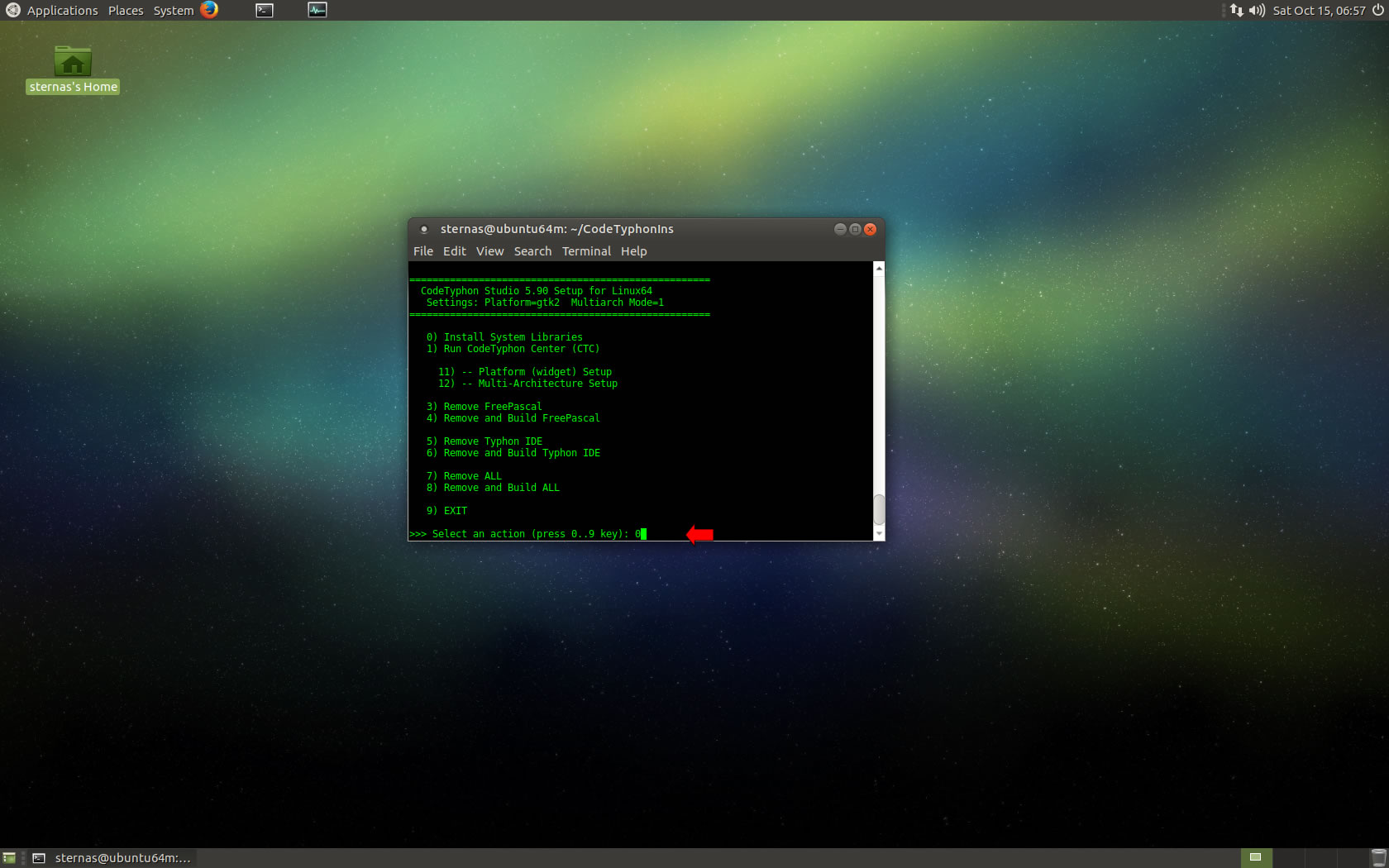Click 'Remove and Build ALL' line
Screen dimensions: 1389x868
493,488
